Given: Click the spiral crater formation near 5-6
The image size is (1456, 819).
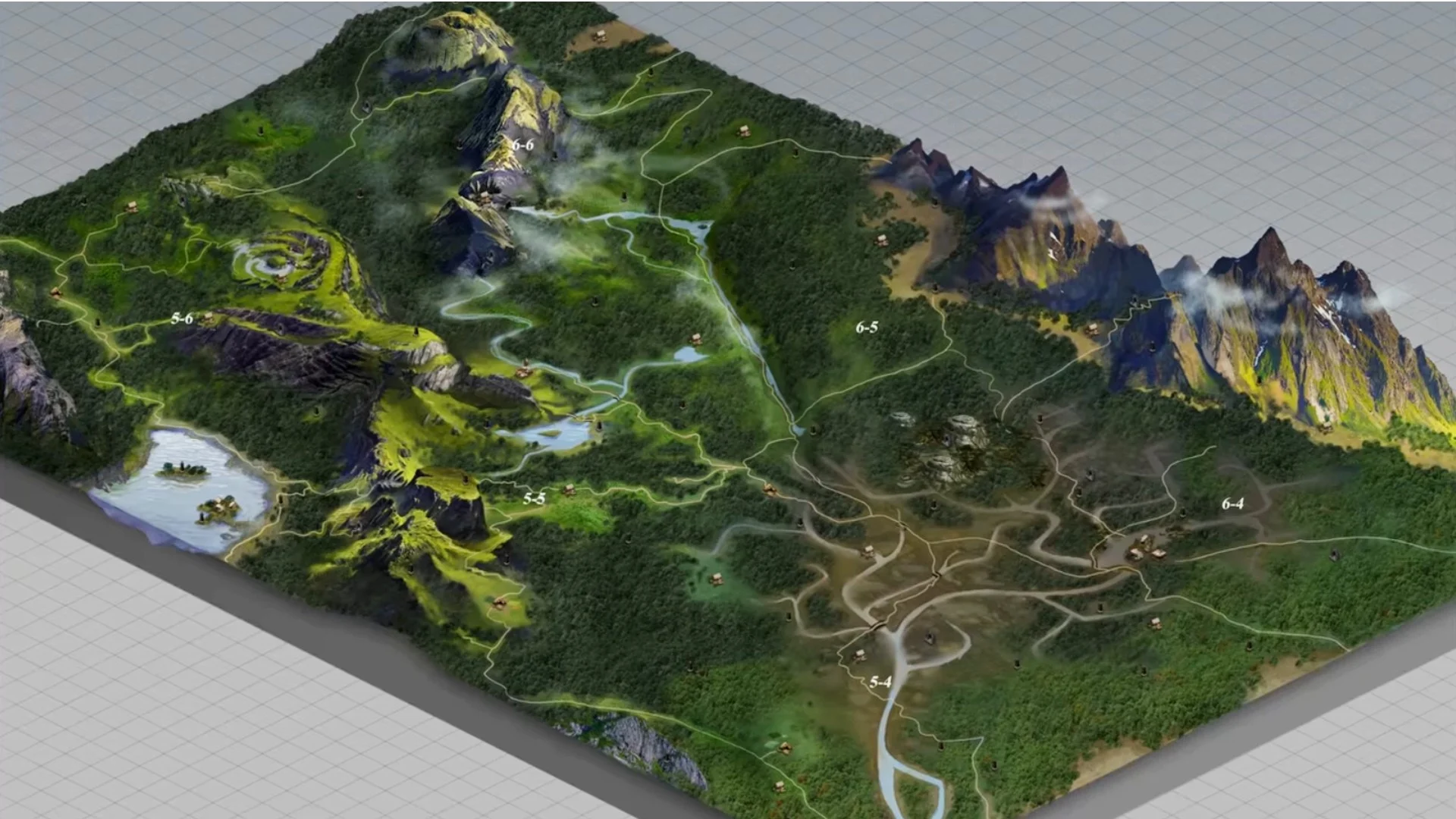Looking at the screenshot, I should 281,262.
